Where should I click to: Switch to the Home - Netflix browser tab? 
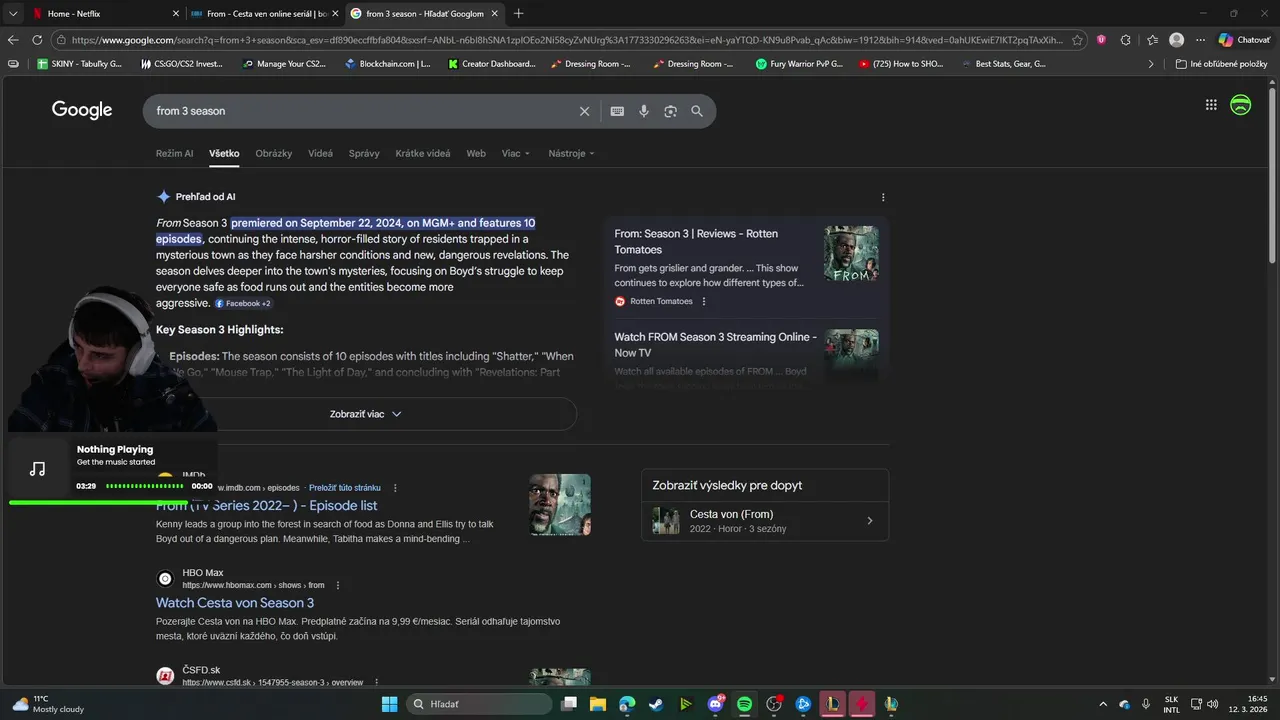(x=104, y=14)
